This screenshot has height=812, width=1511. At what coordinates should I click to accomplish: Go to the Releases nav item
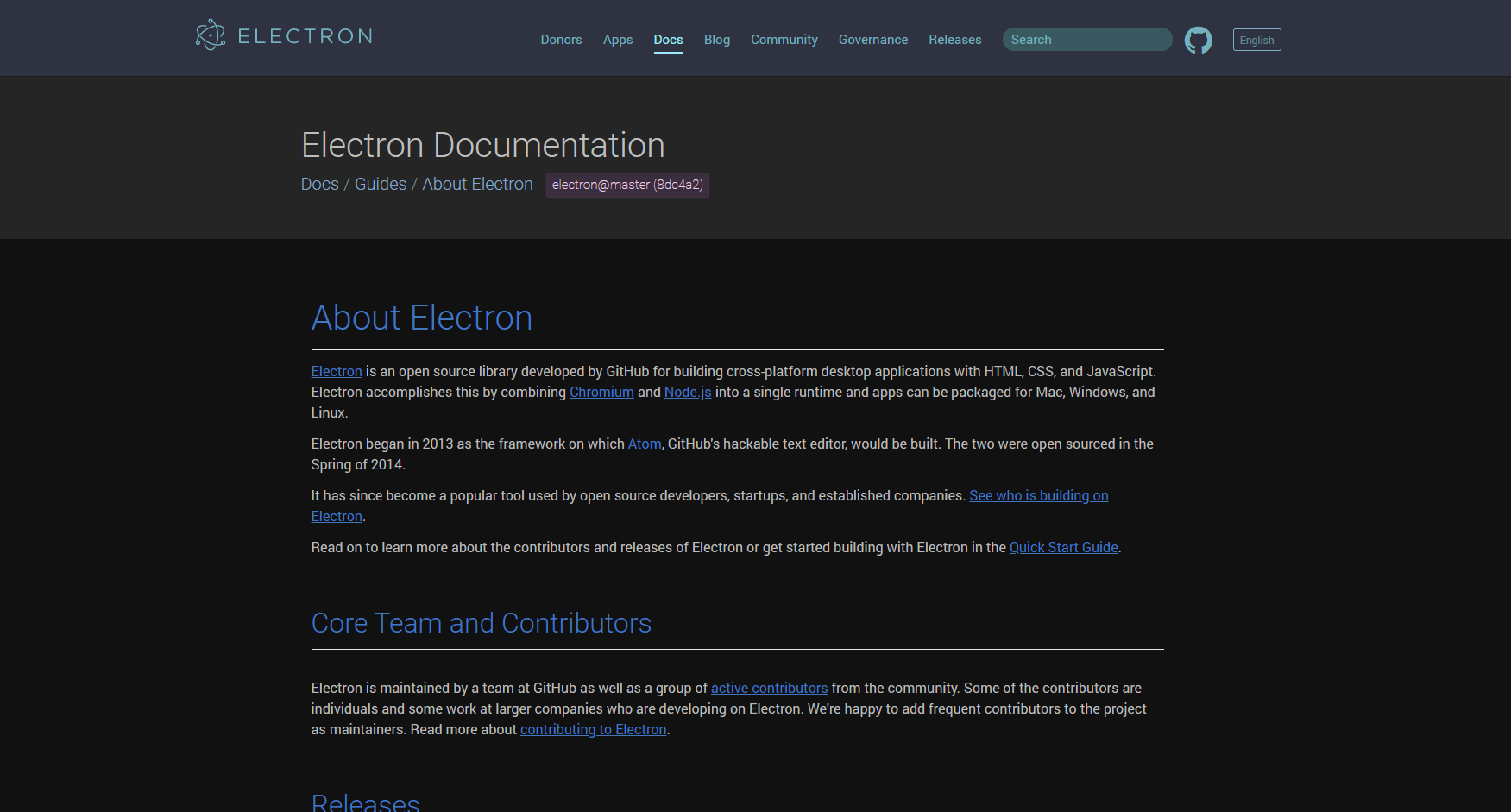click(x=955, y=40)
